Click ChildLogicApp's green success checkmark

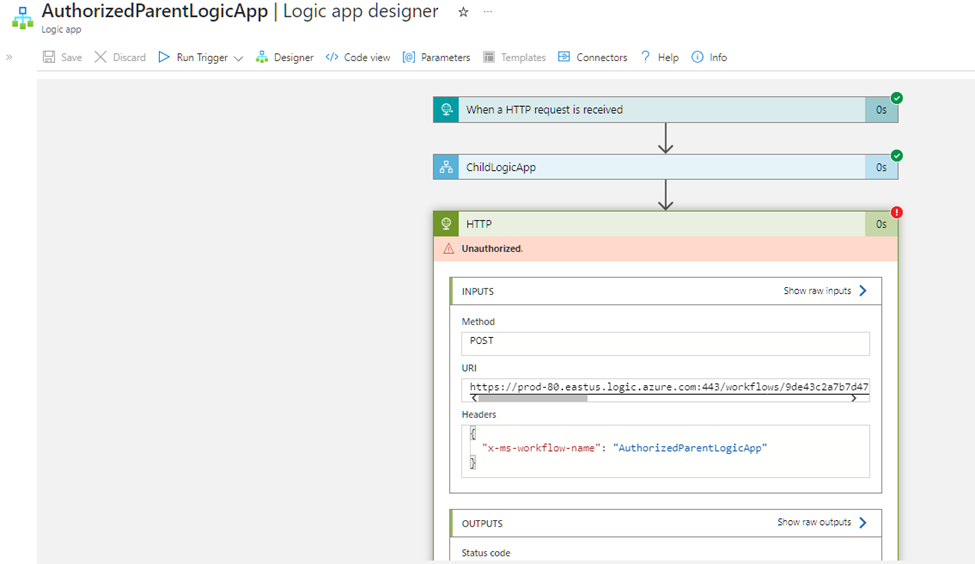(x=897, y=155)
